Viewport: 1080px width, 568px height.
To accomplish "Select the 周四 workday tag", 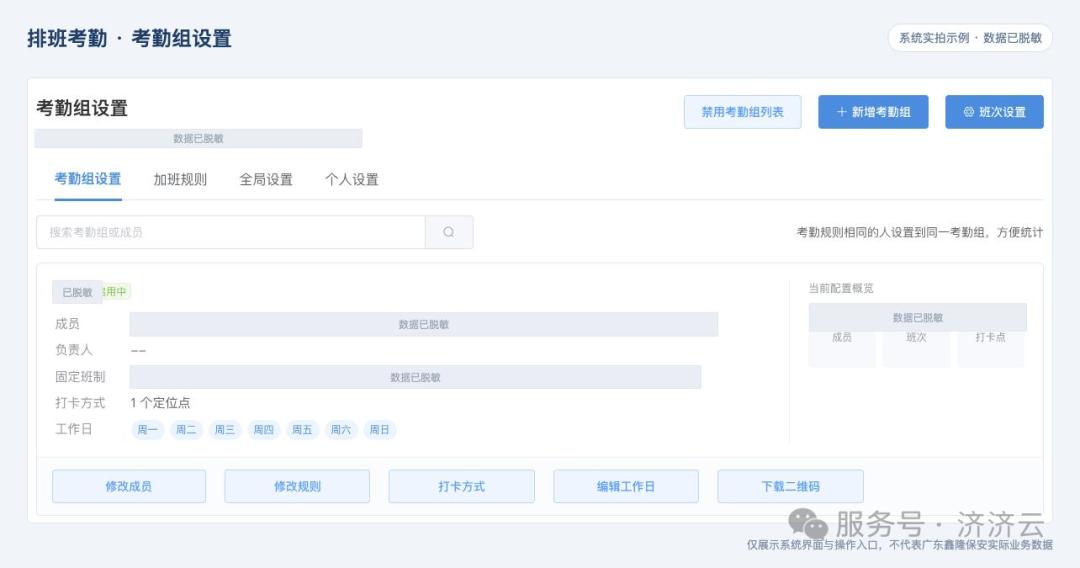I will tap(263, 430).
